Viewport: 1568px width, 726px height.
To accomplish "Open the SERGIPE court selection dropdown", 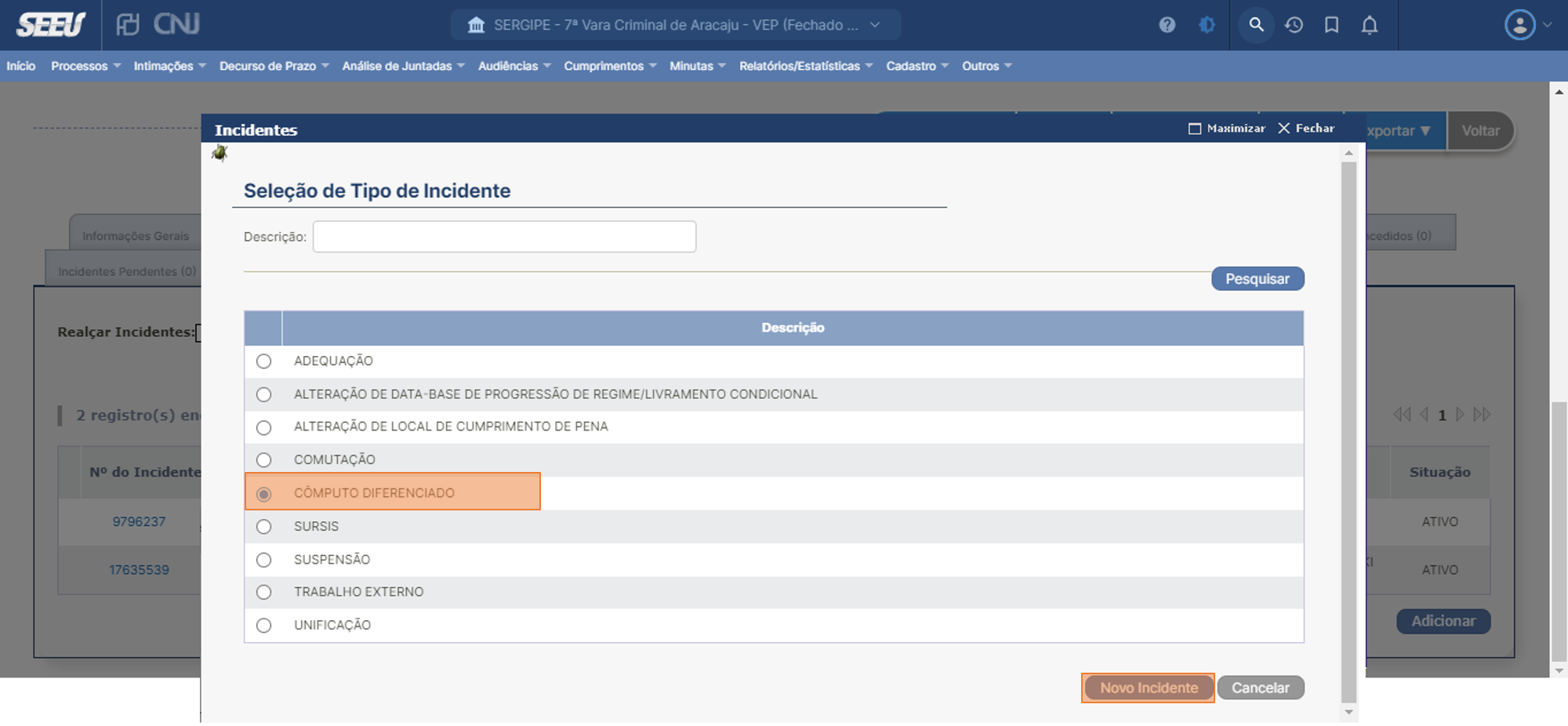I will pyautogui.click(x=676, y=25).
